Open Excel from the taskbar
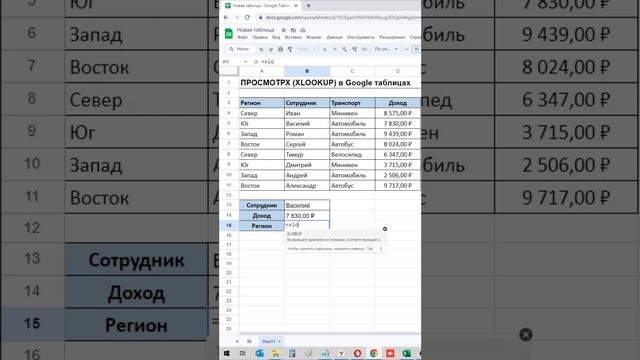Screen dimensions: 640x360 (x=407, y=353)
